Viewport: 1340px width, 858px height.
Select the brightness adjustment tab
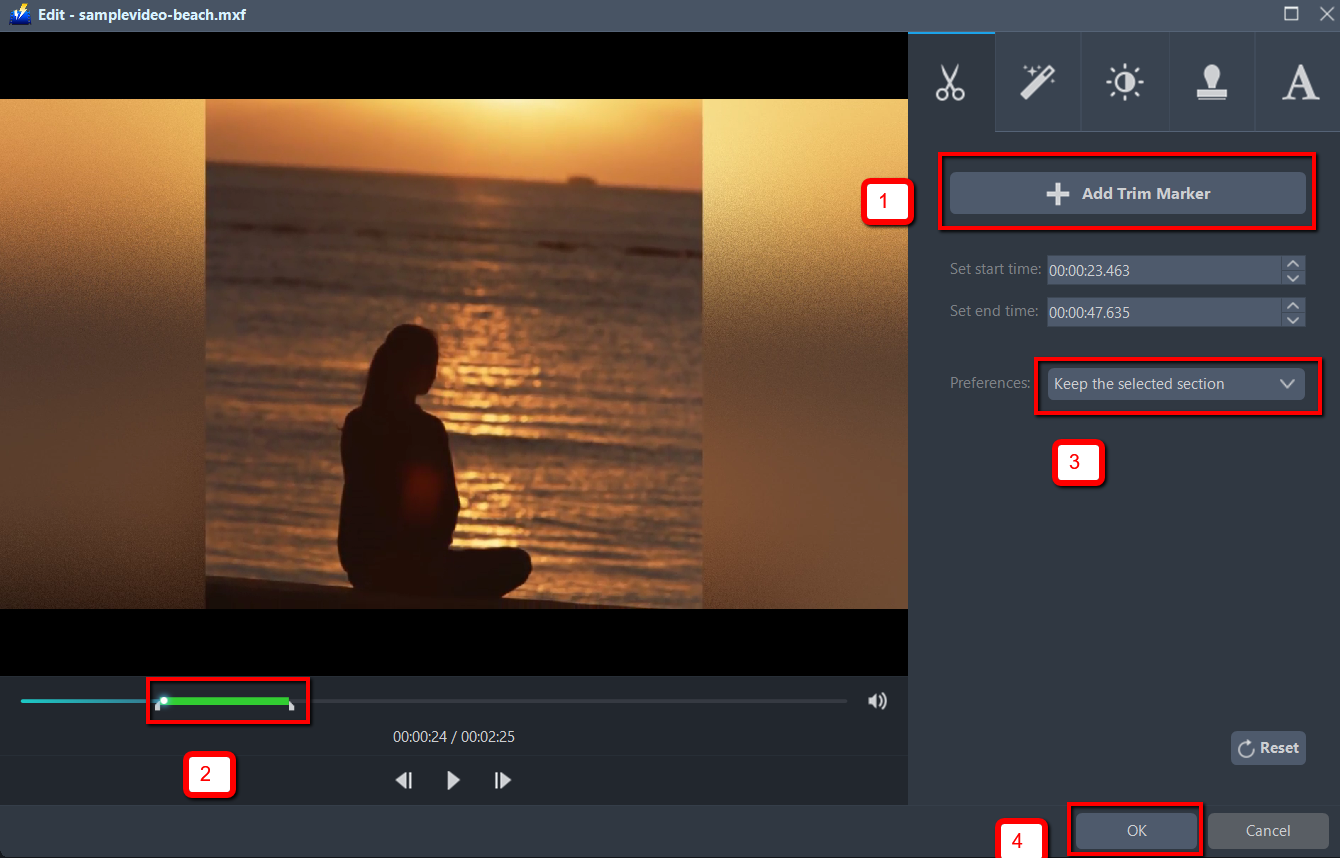[1125, 83]
